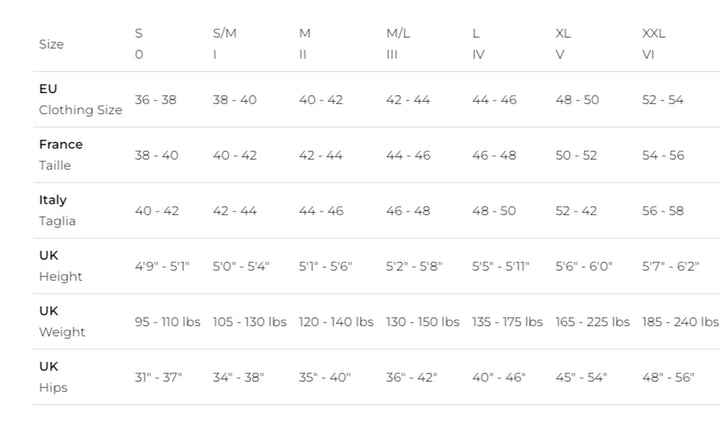Click the Size header label
The width and height of the screenshot is (720, 427).
coord(51,44)
